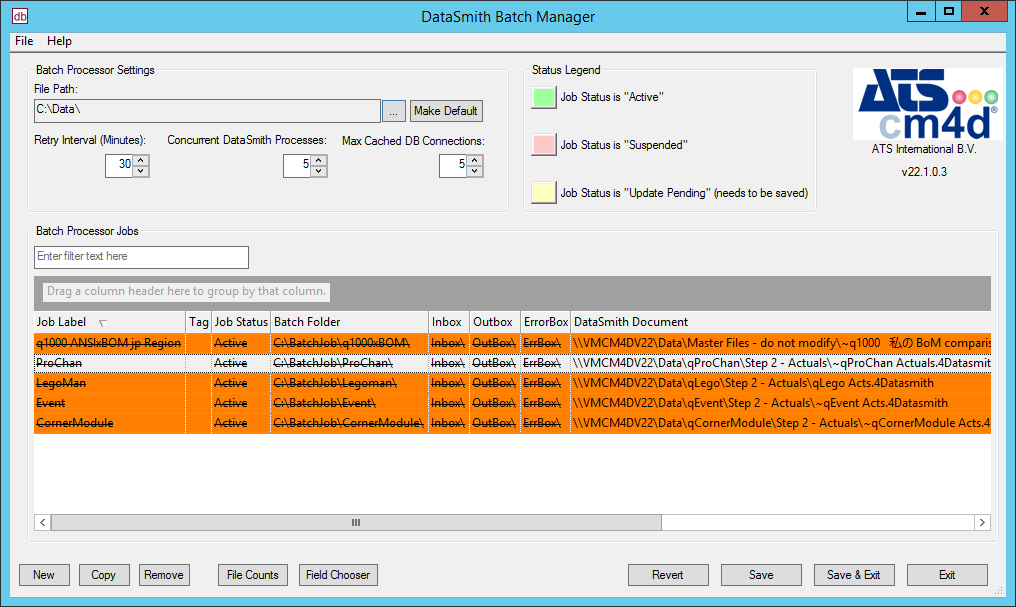The width and height of the screenshot is (1016, 607).
Task: Click the File Counts button
Action: coord(253,575)
